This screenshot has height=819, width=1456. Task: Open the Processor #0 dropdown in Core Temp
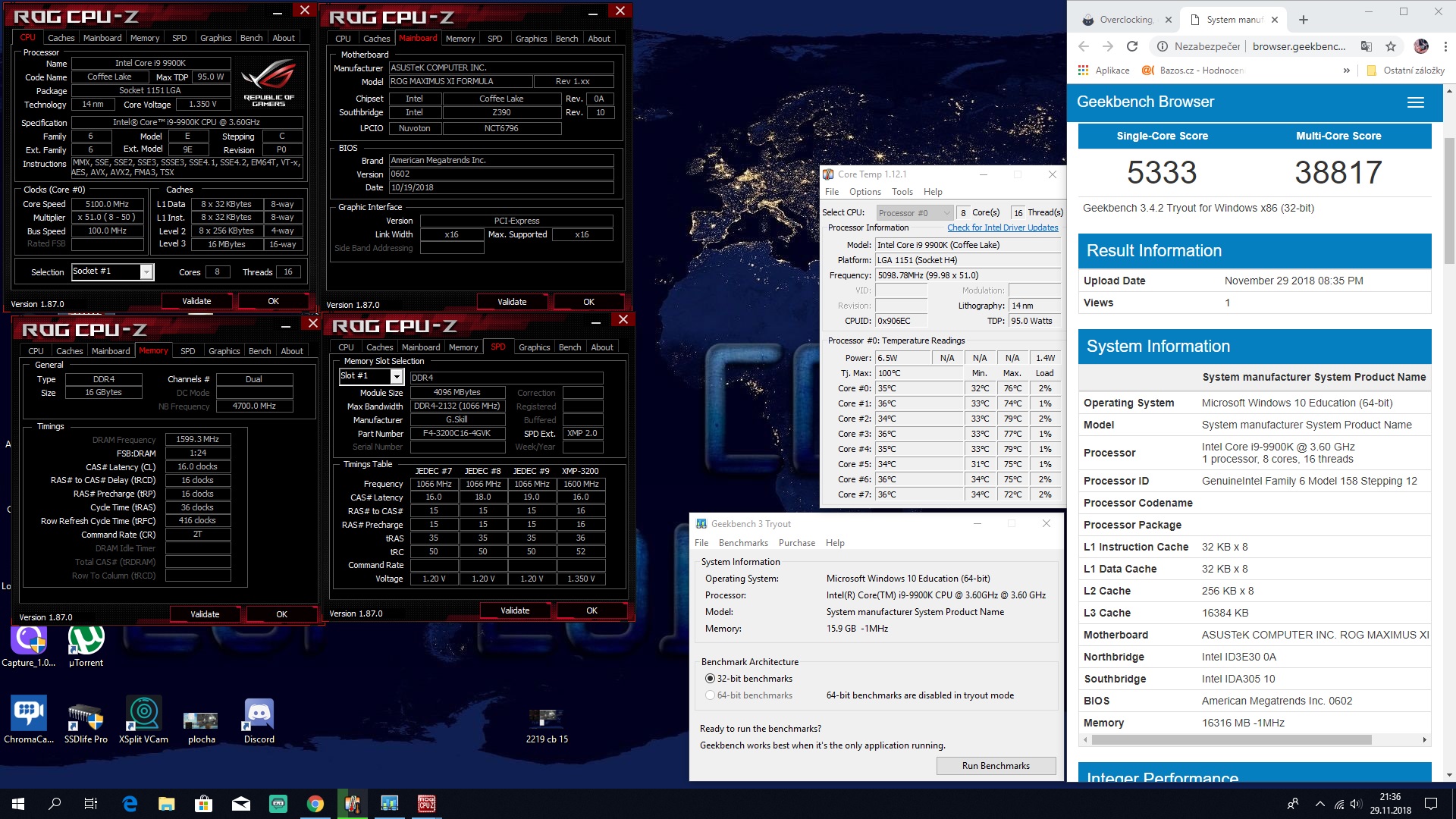[x=915, y=213]
